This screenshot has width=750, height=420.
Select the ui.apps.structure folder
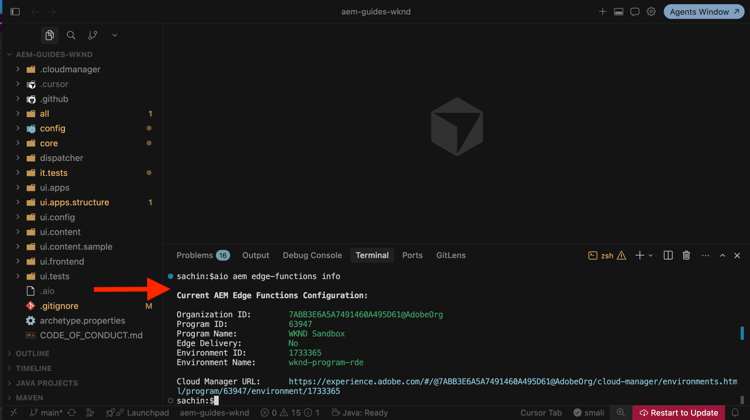[x=74, y=202]
